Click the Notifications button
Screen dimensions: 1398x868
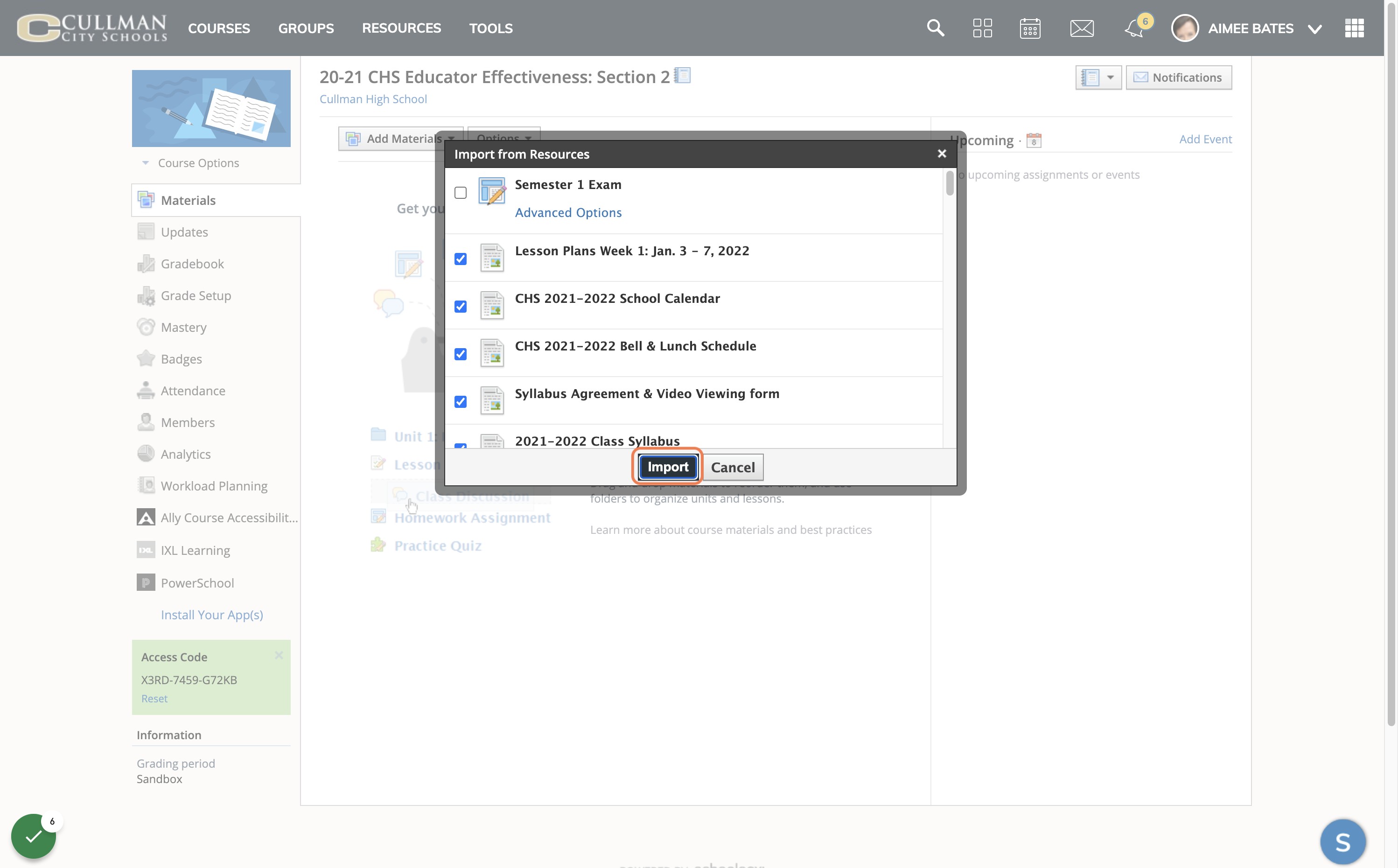[1179, 77]
